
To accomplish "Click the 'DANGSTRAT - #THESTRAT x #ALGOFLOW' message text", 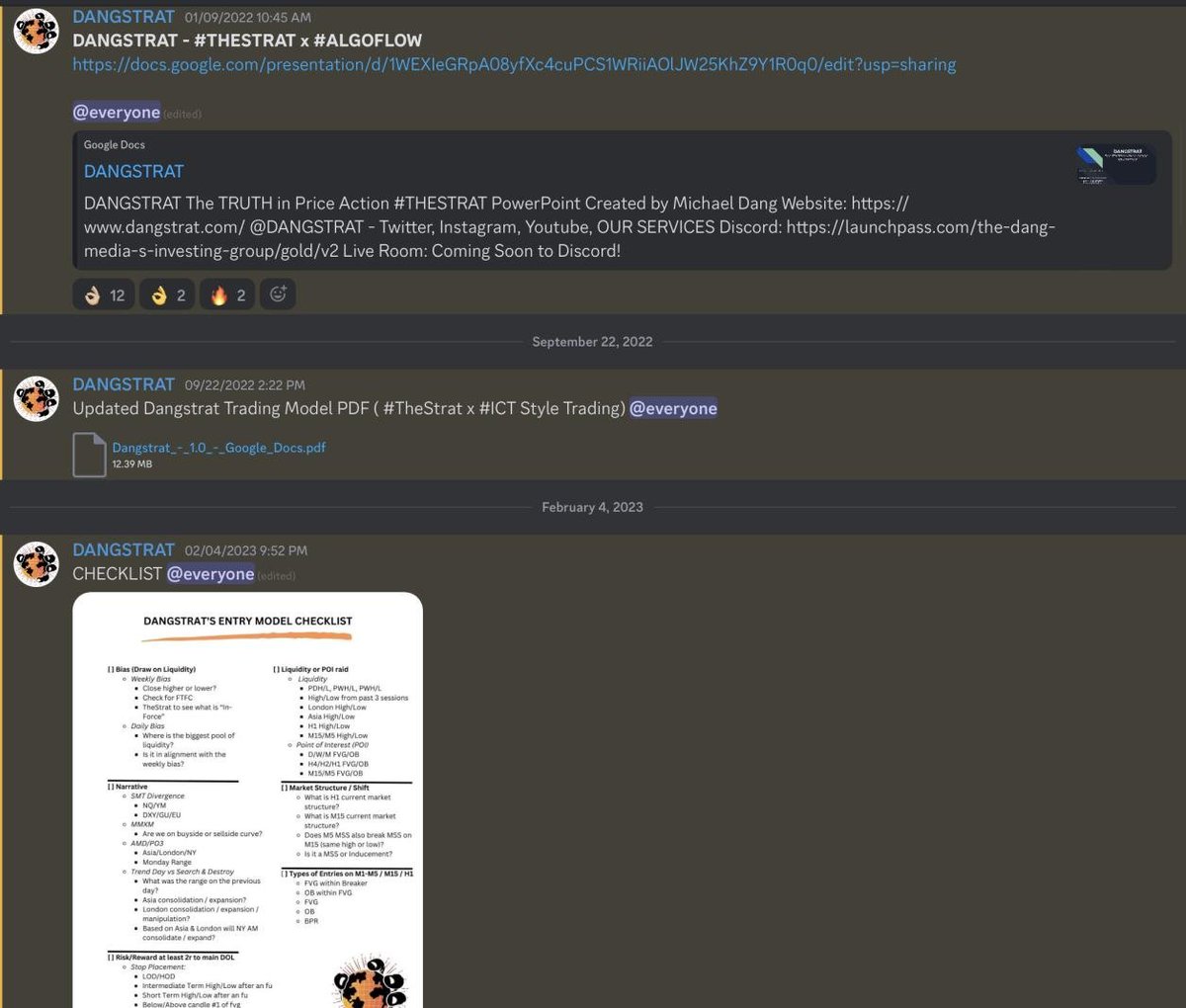I will click(247, 41).
